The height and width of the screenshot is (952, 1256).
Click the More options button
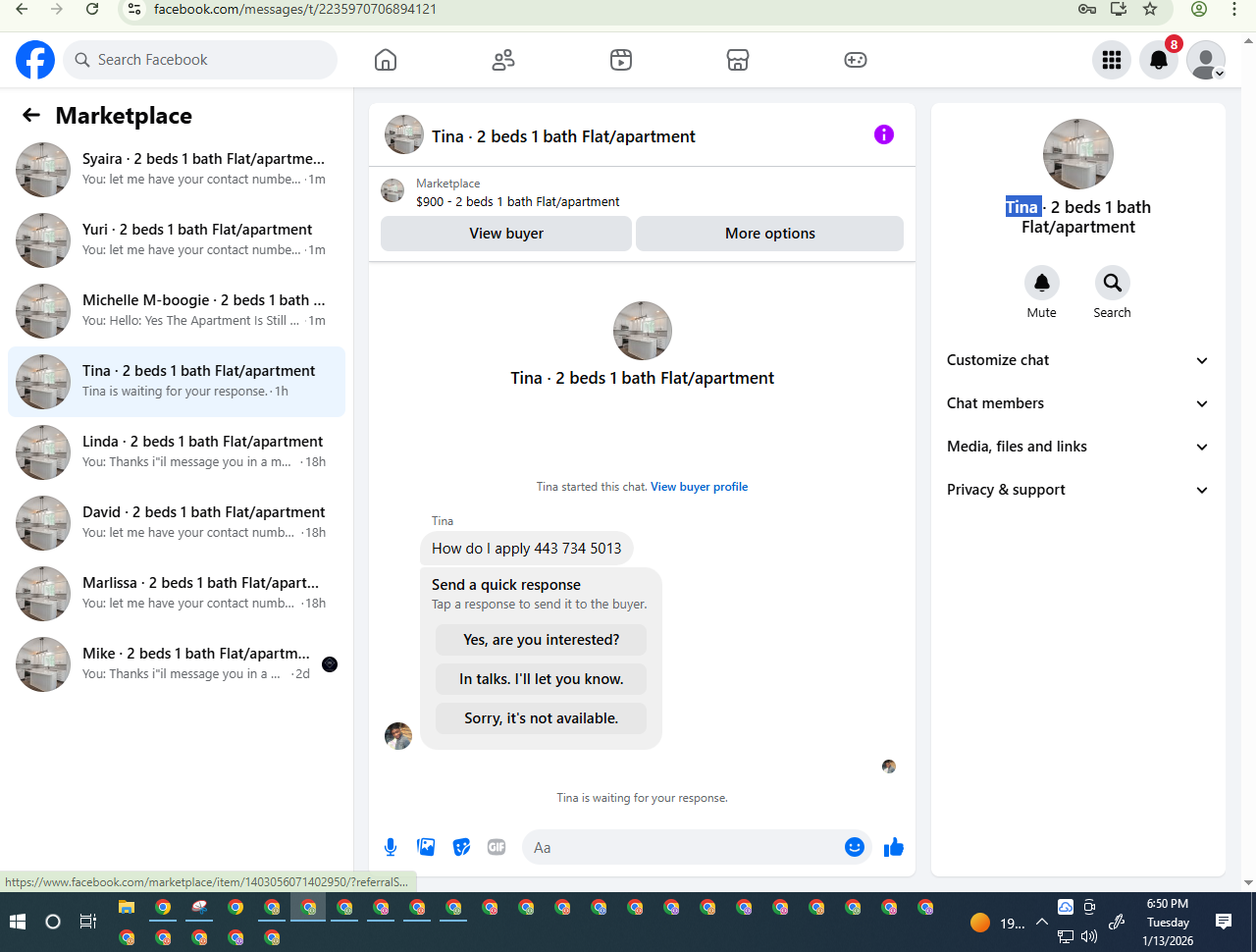(770, 234)
